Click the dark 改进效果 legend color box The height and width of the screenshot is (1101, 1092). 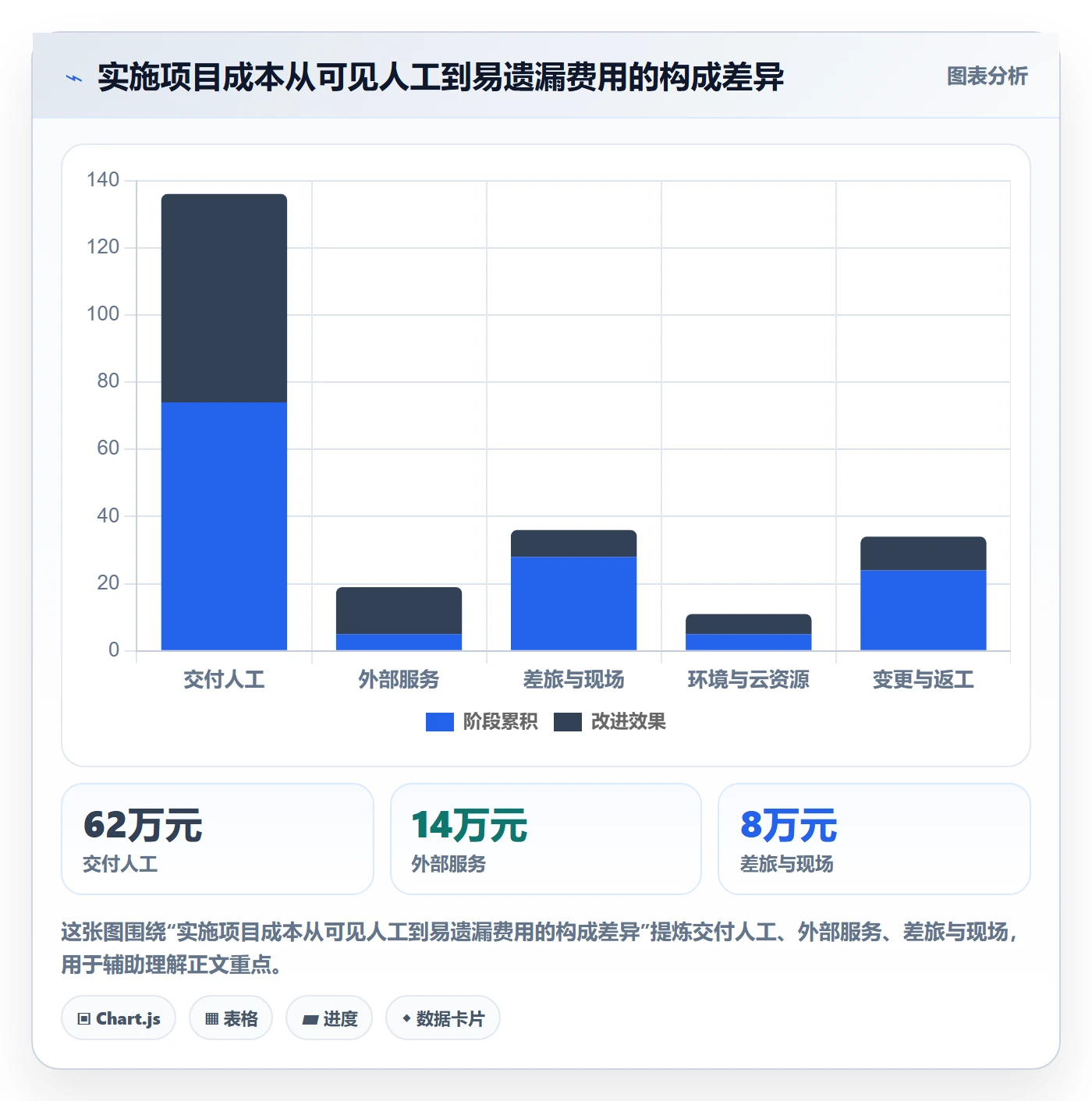tap(568, 722)
